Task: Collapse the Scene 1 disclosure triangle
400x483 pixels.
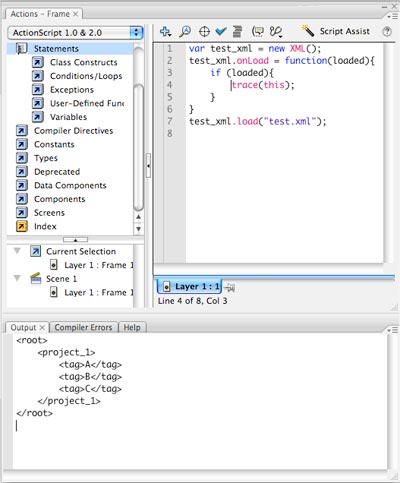Action: pos(17,278)
